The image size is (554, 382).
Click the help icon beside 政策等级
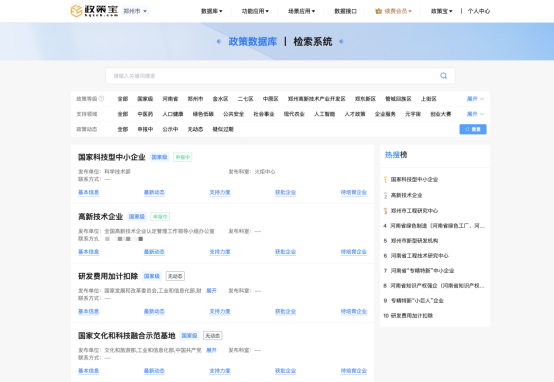[x=101, y=99]
